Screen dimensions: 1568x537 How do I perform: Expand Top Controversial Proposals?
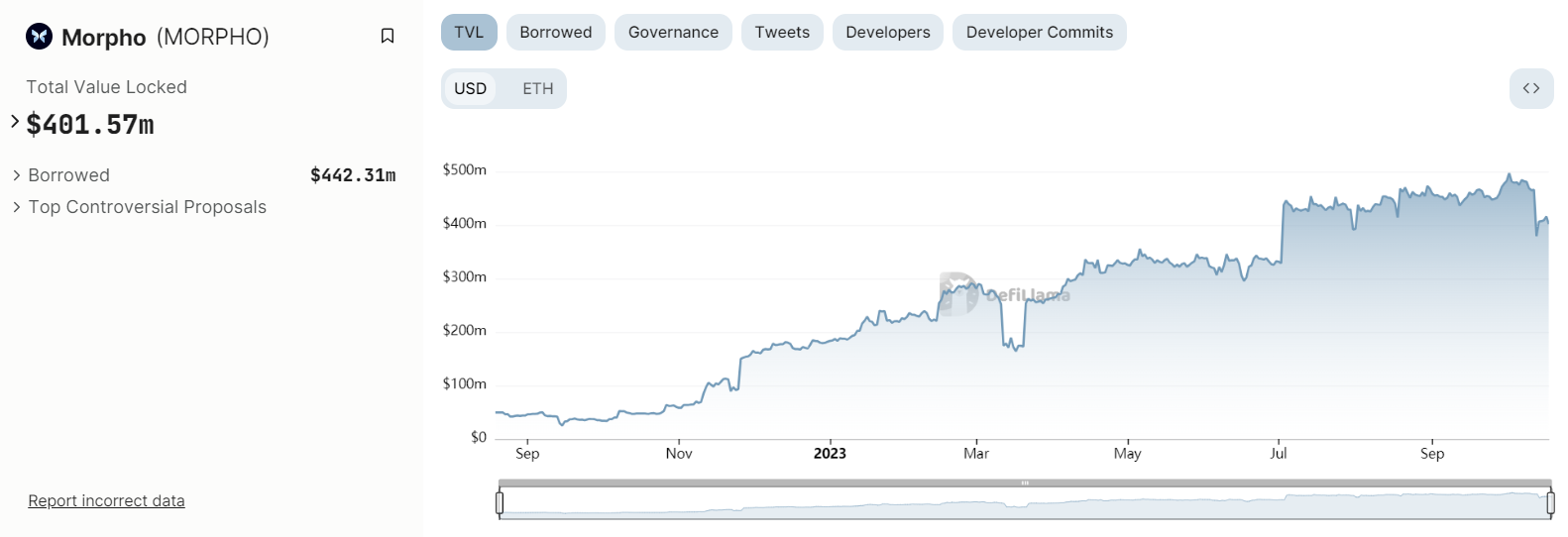[139, 207]
